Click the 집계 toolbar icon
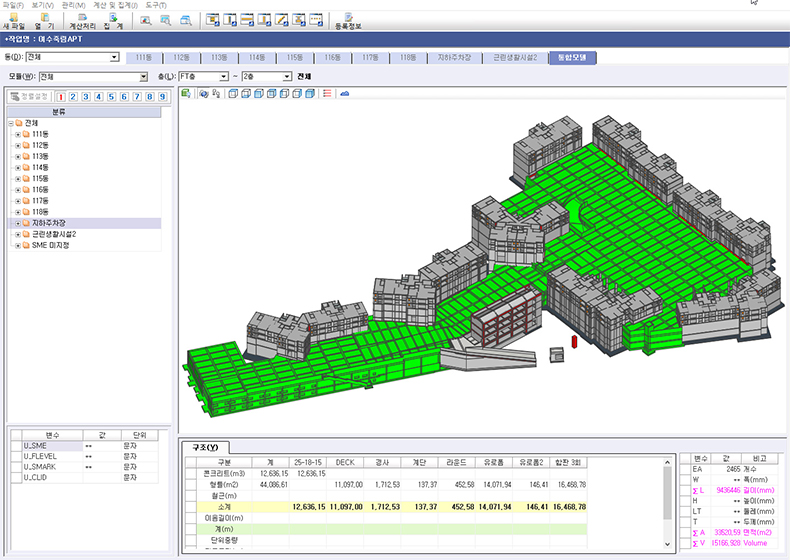The image size is (790, 560). (113, 21)
